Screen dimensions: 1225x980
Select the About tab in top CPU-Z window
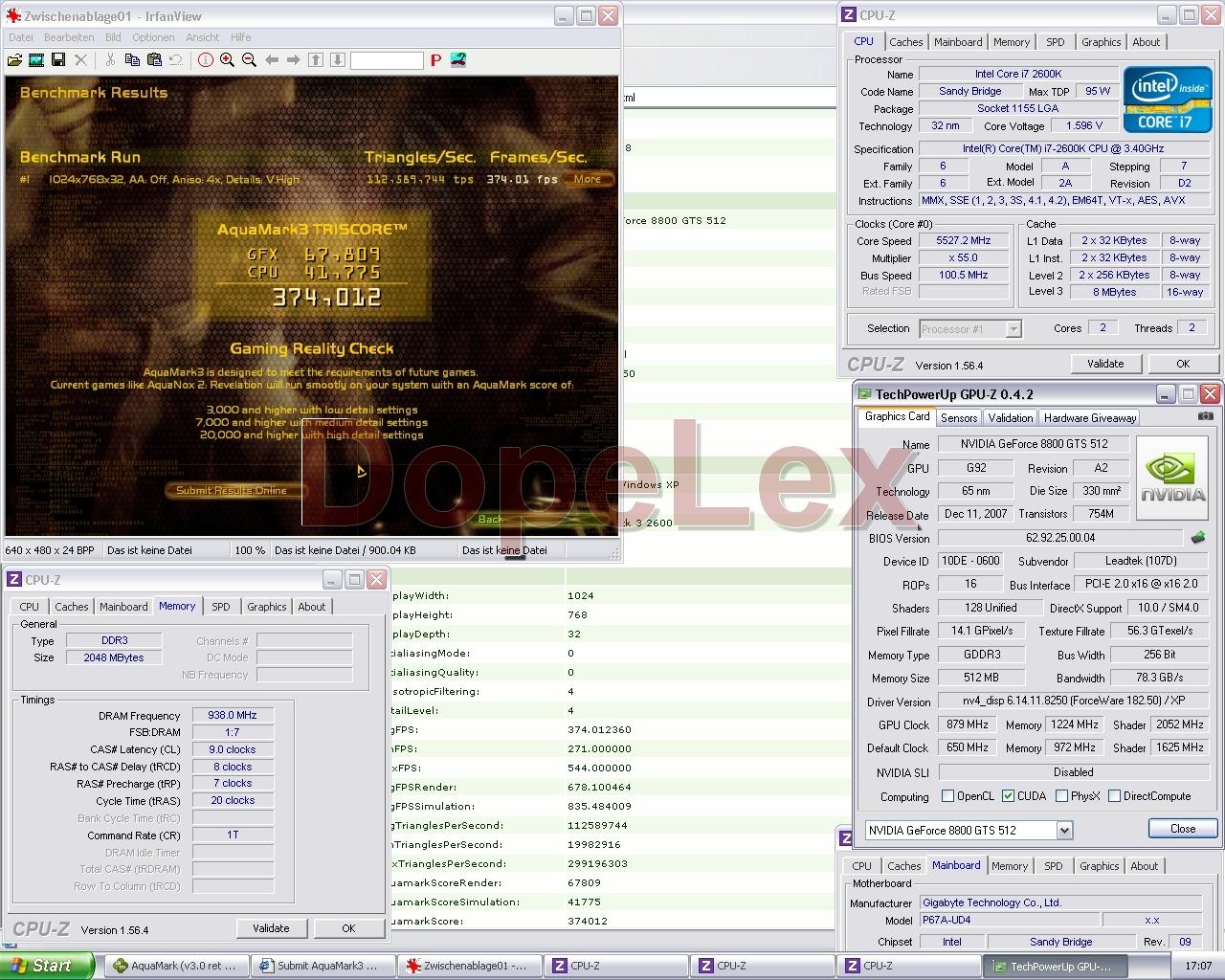point(1146,42)
